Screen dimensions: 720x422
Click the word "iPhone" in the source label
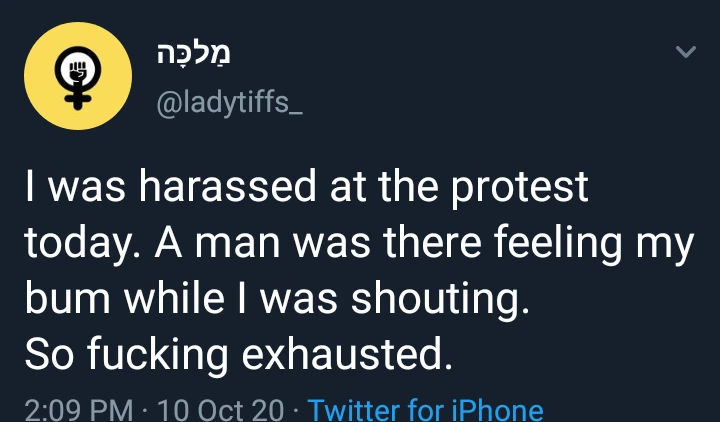point(496,409)
